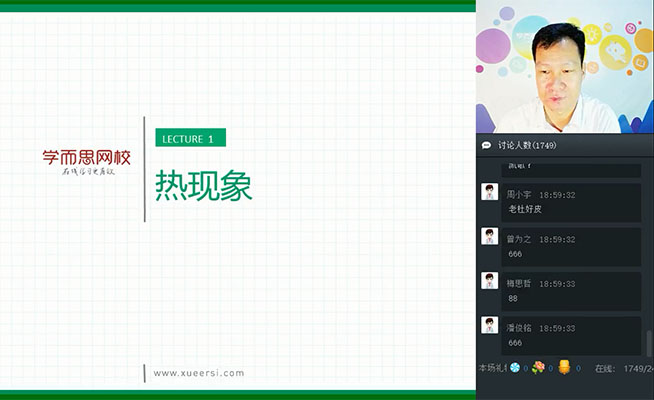Click the username 周小宇

click(x=519, y=195)
